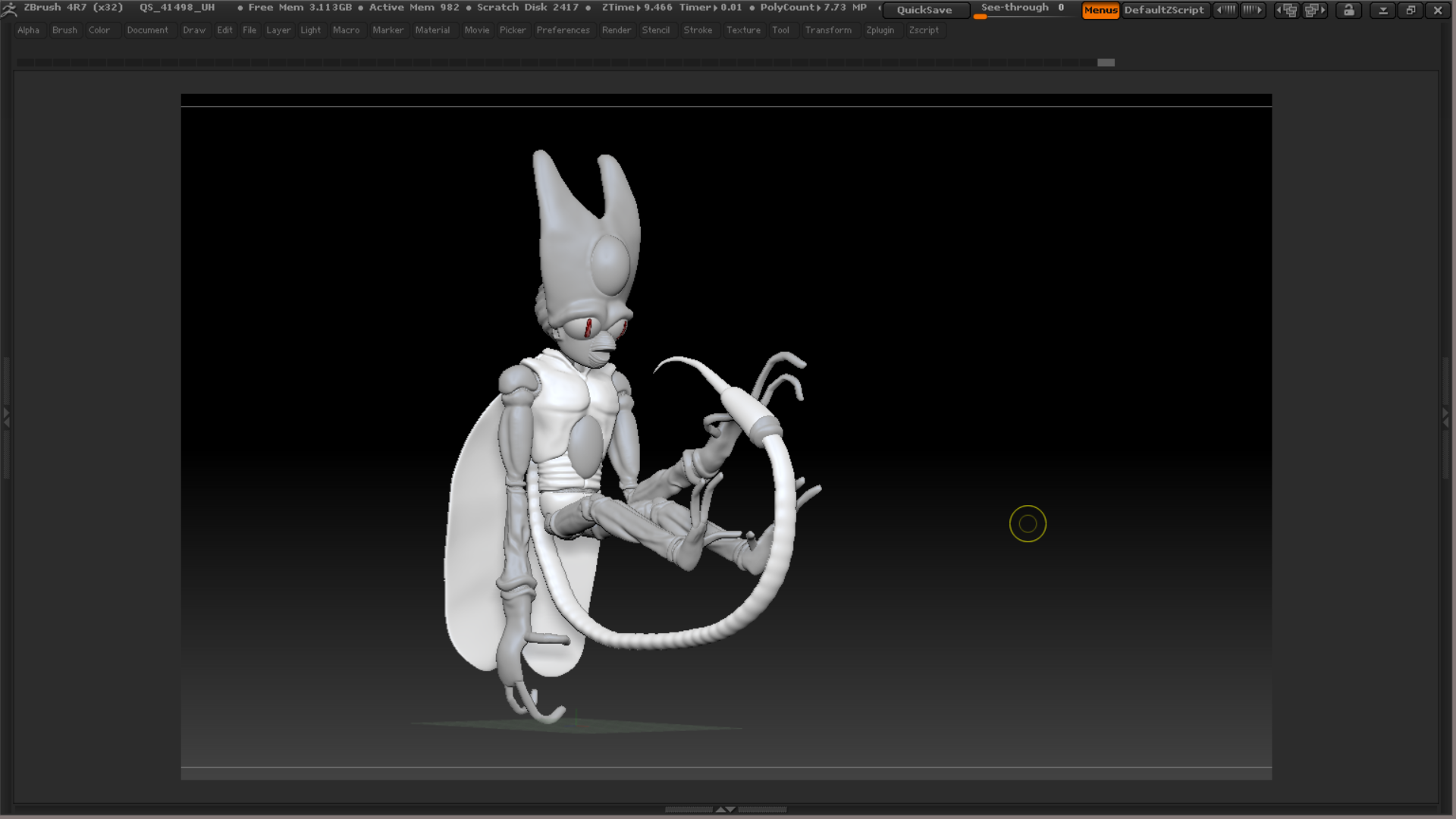
Task: Load next UI layout icon
Action: pos(1315,10)
